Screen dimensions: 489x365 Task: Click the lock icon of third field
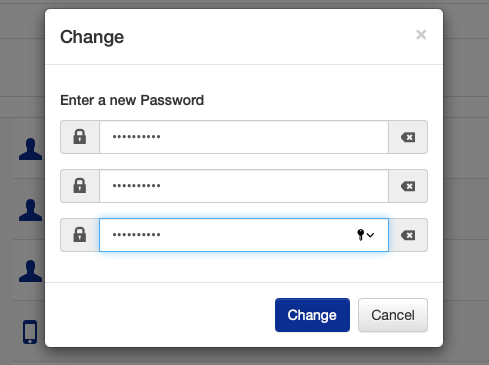pos(80,235)
